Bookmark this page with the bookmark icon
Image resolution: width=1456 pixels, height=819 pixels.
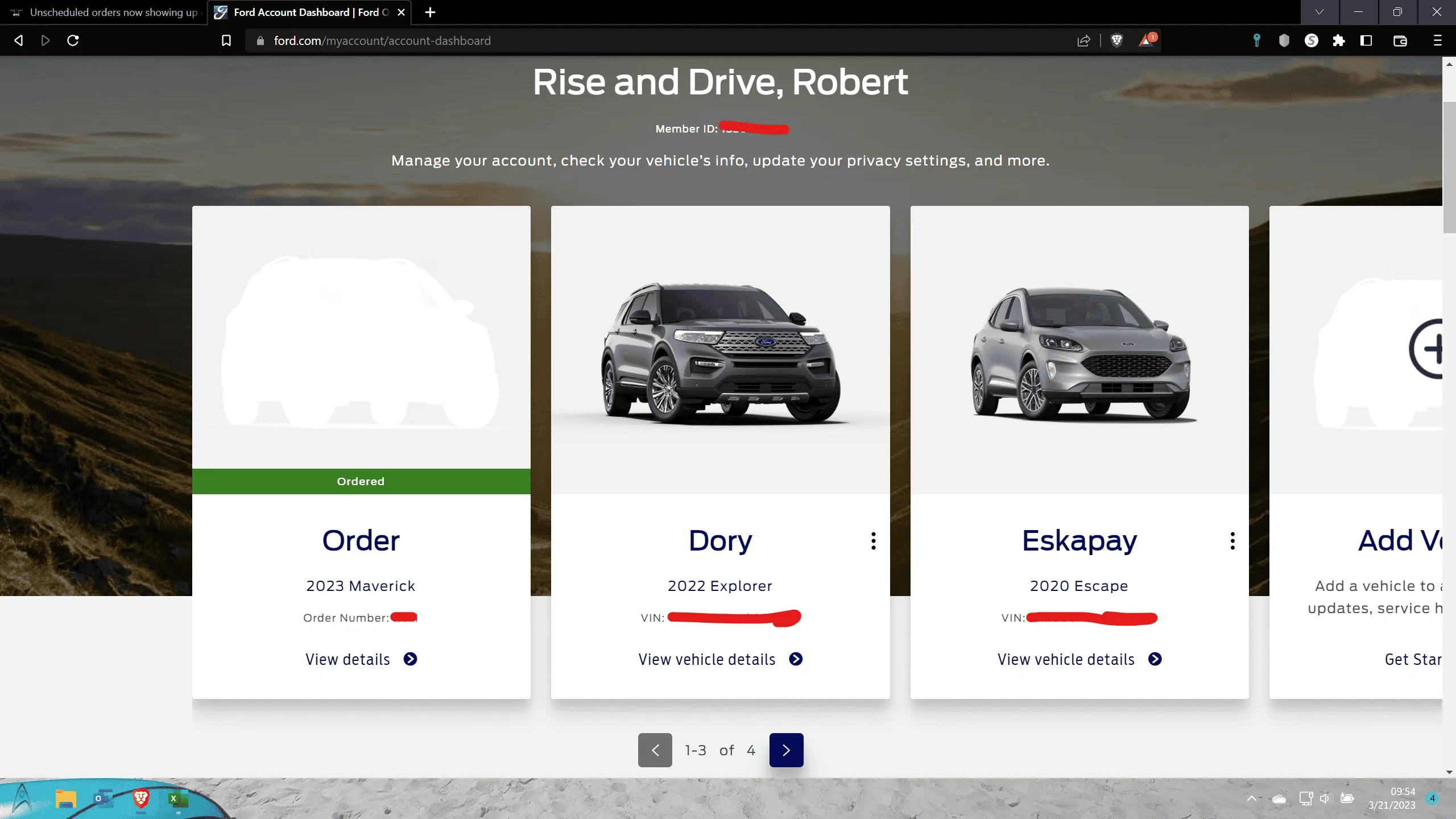(x=226, y=40)
